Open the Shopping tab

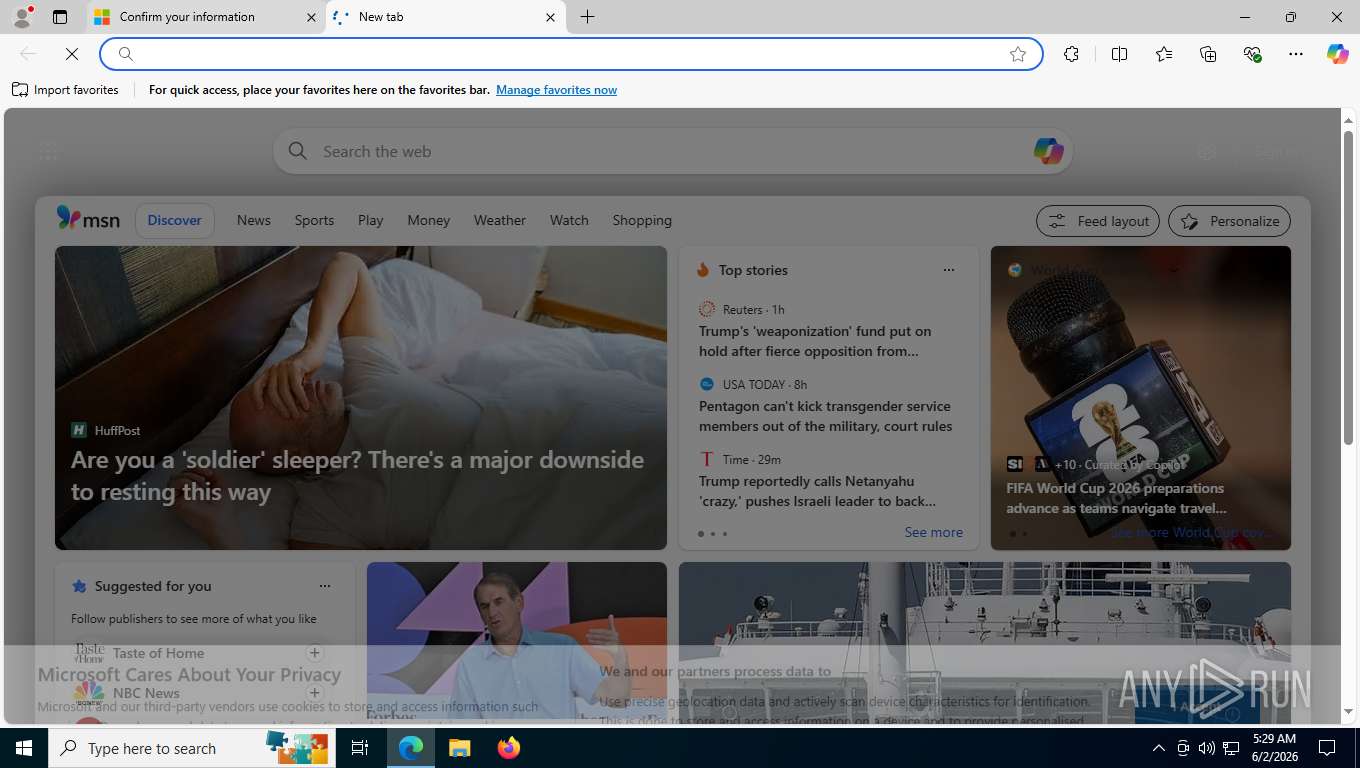pyautogui.click(x=642, y=220)
